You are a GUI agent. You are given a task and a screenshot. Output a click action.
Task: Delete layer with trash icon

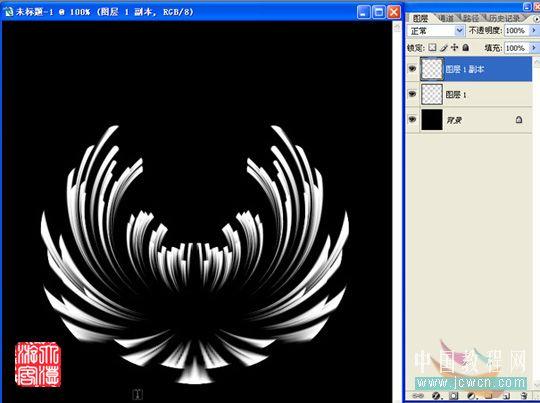[524, 395]
